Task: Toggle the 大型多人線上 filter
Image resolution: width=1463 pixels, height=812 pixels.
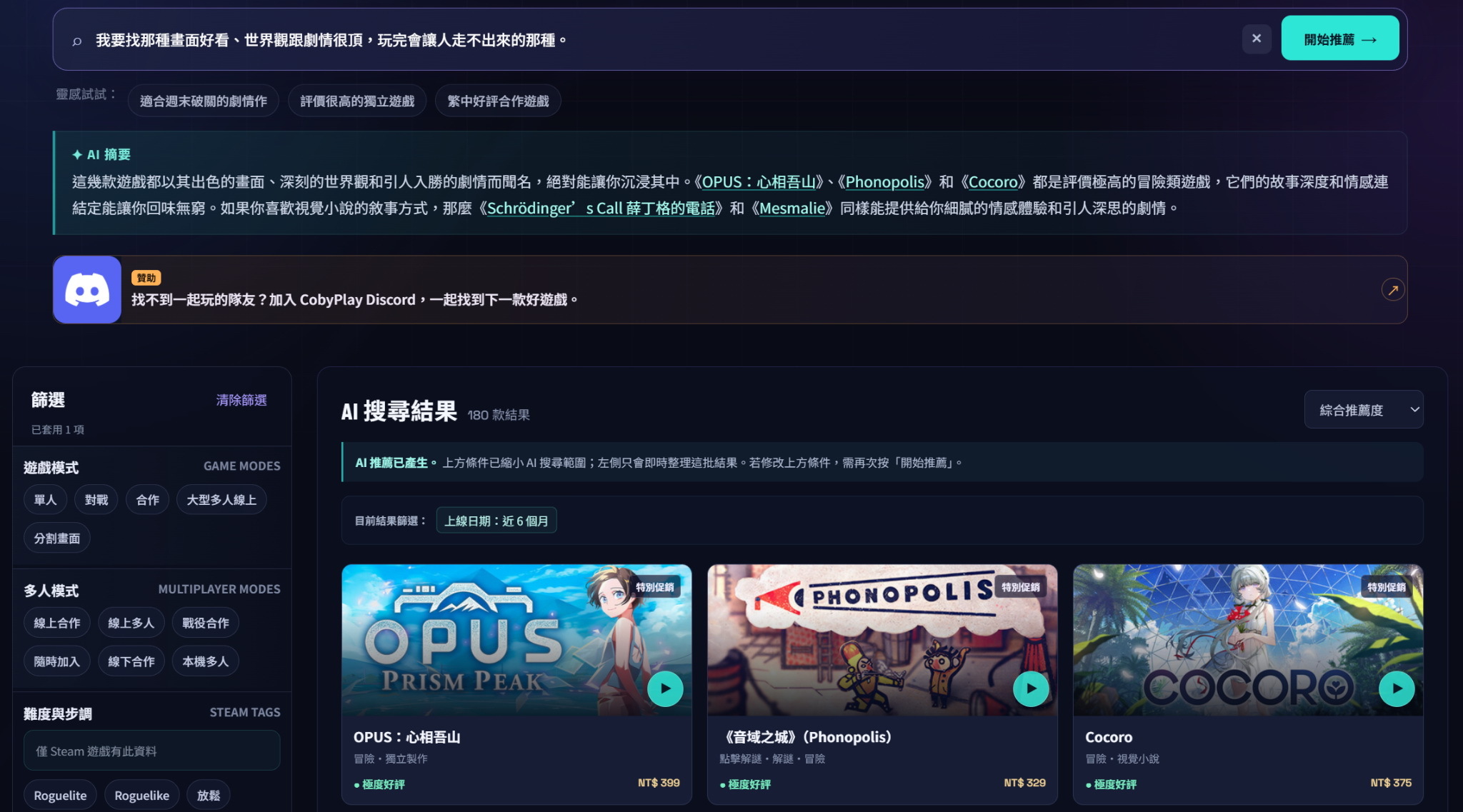Action: click(x=221, y=500)
